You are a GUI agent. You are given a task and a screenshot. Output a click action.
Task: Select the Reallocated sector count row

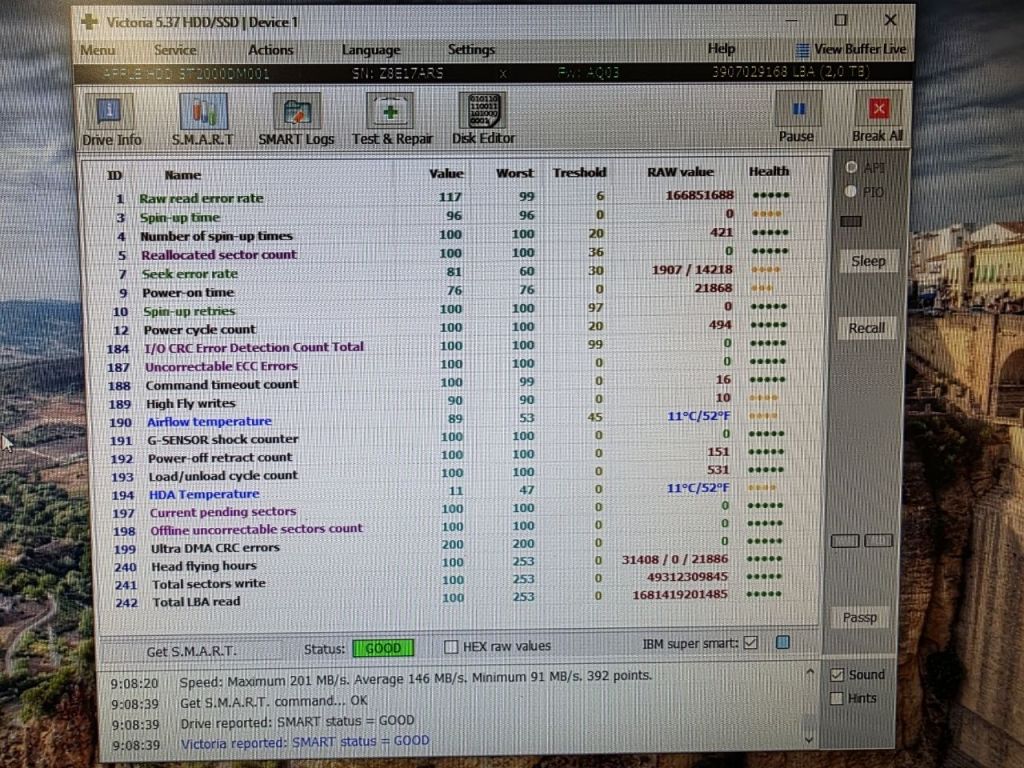pos(449,253)
